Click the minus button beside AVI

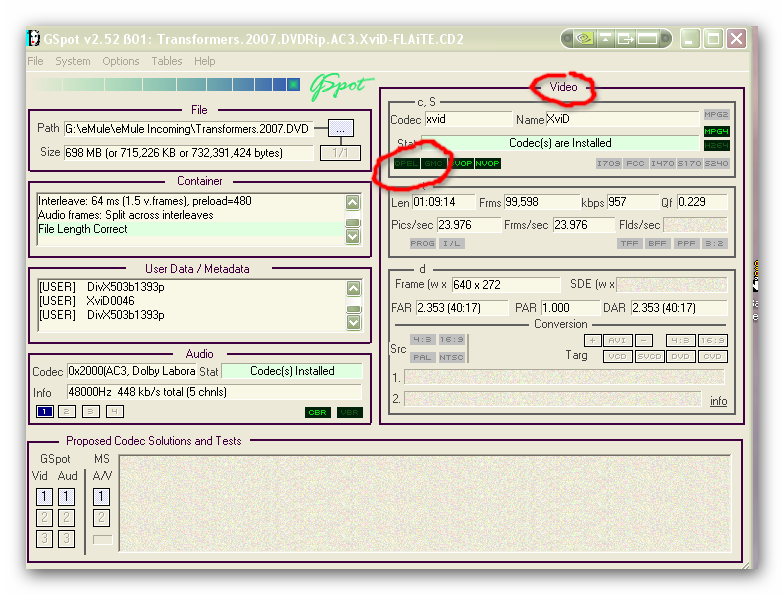[644, 340]
